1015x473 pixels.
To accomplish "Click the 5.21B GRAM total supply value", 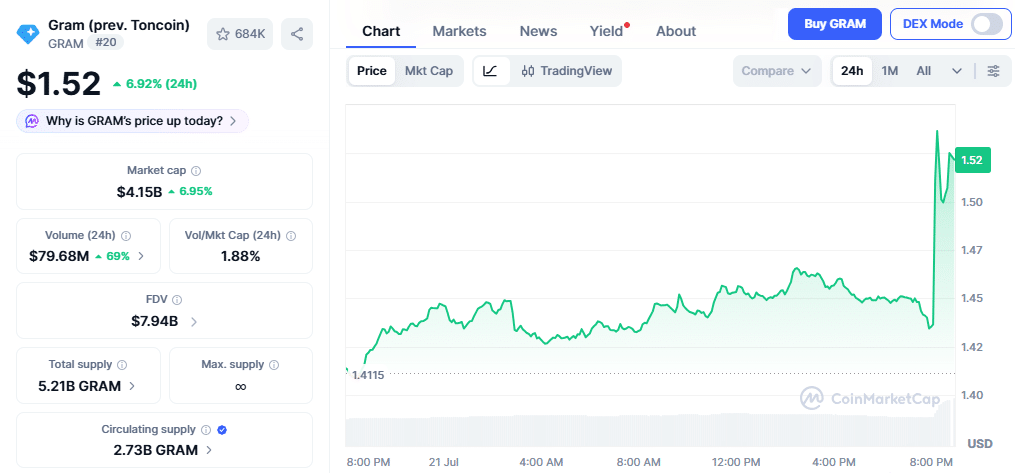I will click(x=80, y=386).
